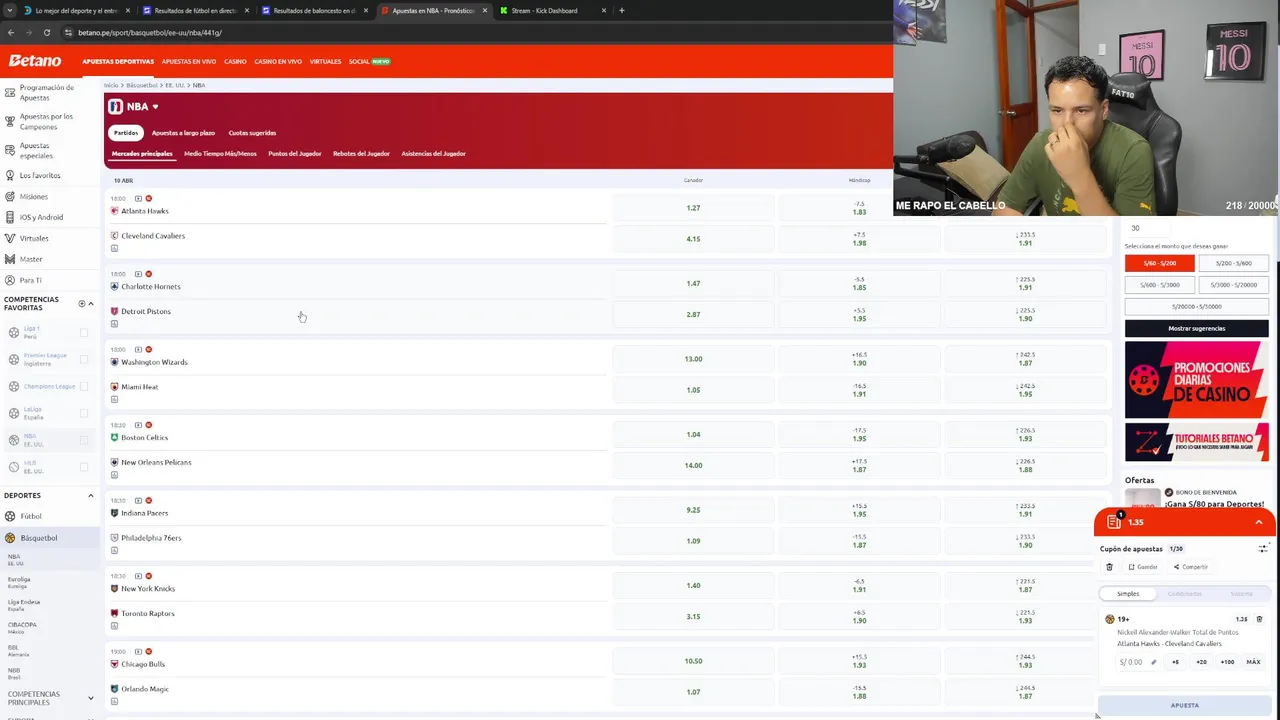
Task: Open the Euroliga competition link
Action: [x=19, y=581]
